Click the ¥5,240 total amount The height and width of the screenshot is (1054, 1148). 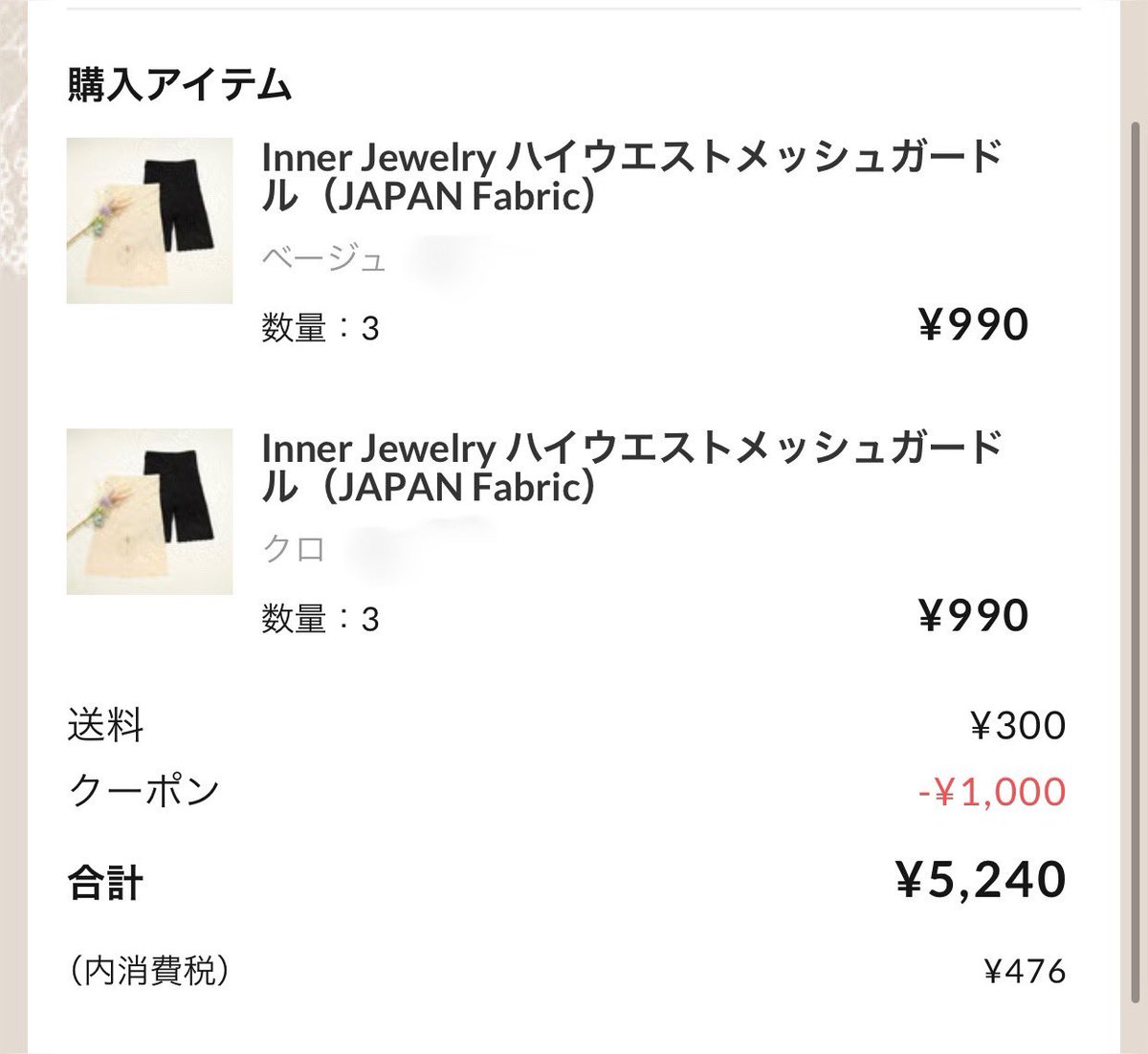coord(981,880)
